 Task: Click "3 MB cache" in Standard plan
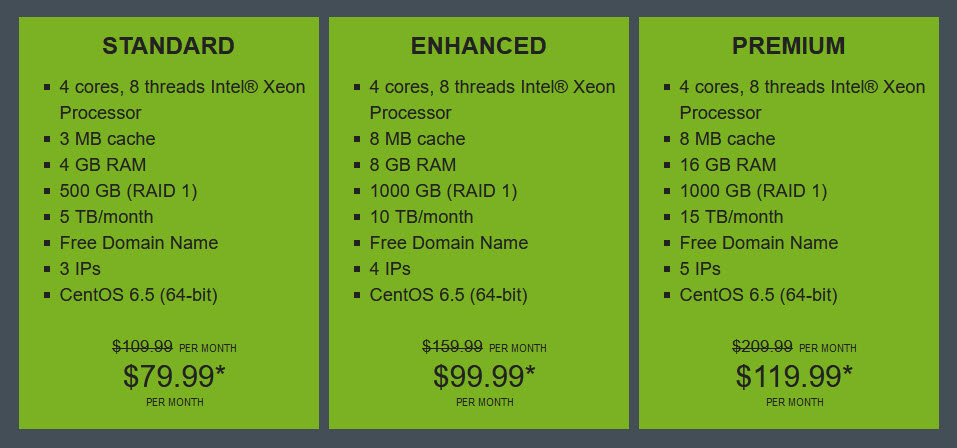point(107,139)
